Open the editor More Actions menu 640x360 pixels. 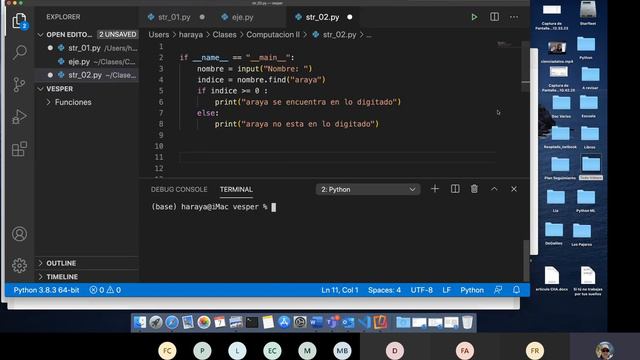tap(514, 17)
